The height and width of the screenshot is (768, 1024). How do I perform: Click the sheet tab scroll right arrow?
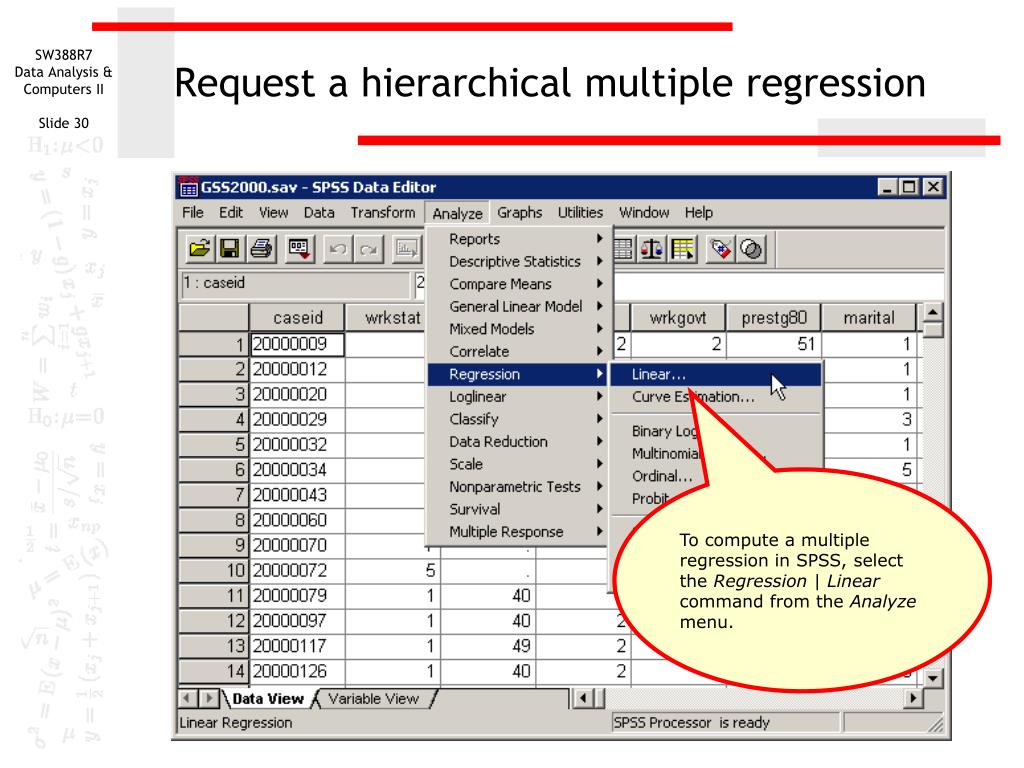click(209, 699)
